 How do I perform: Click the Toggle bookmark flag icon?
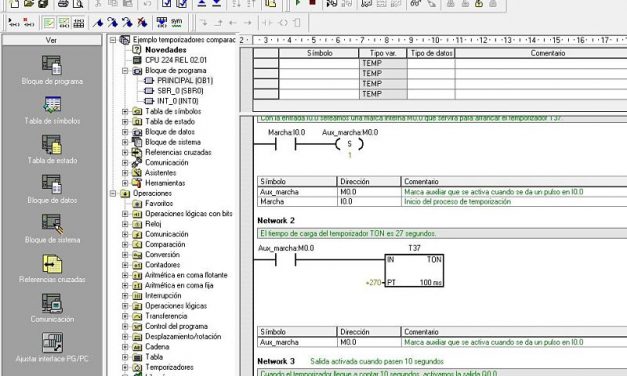98,23
